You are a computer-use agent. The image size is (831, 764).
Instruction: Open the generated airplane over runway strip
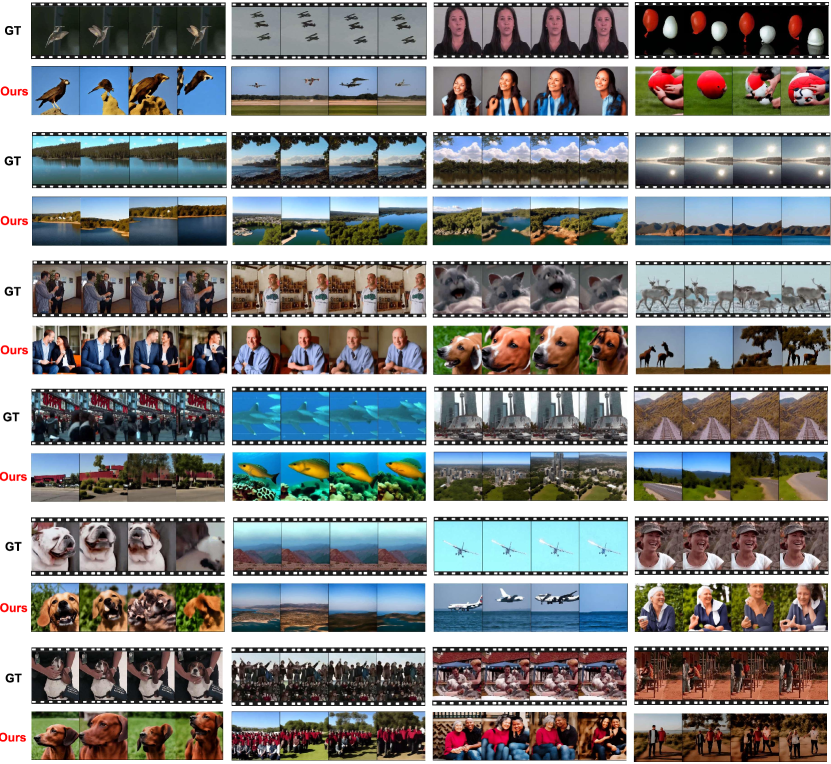tap(329, 91)
